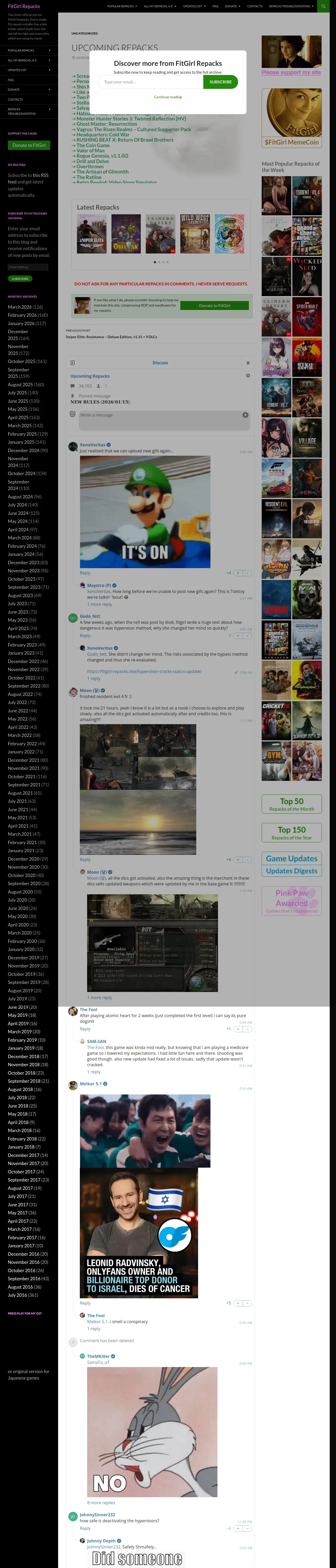Expand '1 more reply' under Maystro's comment
The width and height of the screenshot is (336, 1568).
pos(99,604)
